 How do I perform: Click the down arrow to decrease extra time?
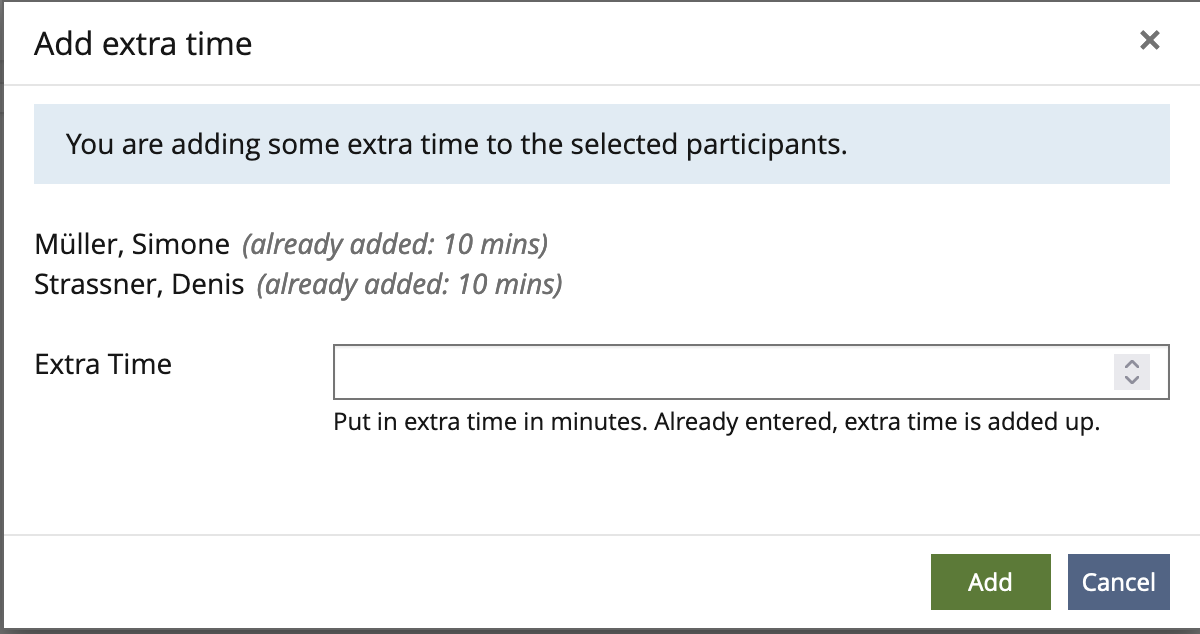(1131, 379)
